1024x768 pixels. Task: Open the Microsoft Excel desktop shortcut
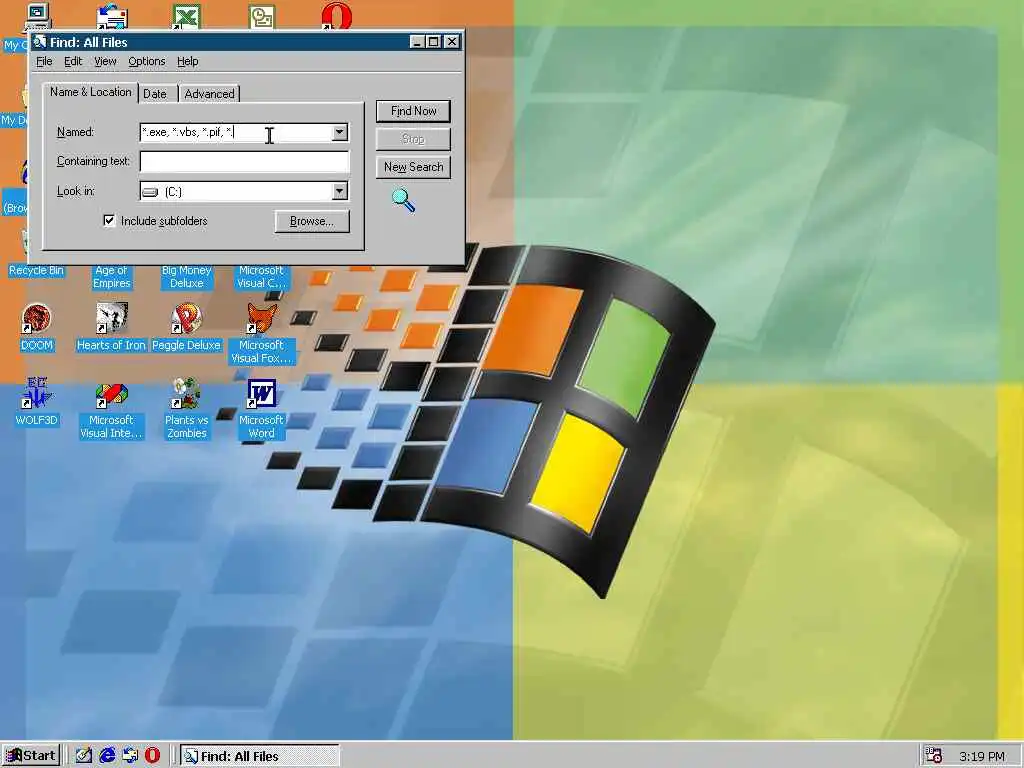pyautogui.click(x=186, y=17)
